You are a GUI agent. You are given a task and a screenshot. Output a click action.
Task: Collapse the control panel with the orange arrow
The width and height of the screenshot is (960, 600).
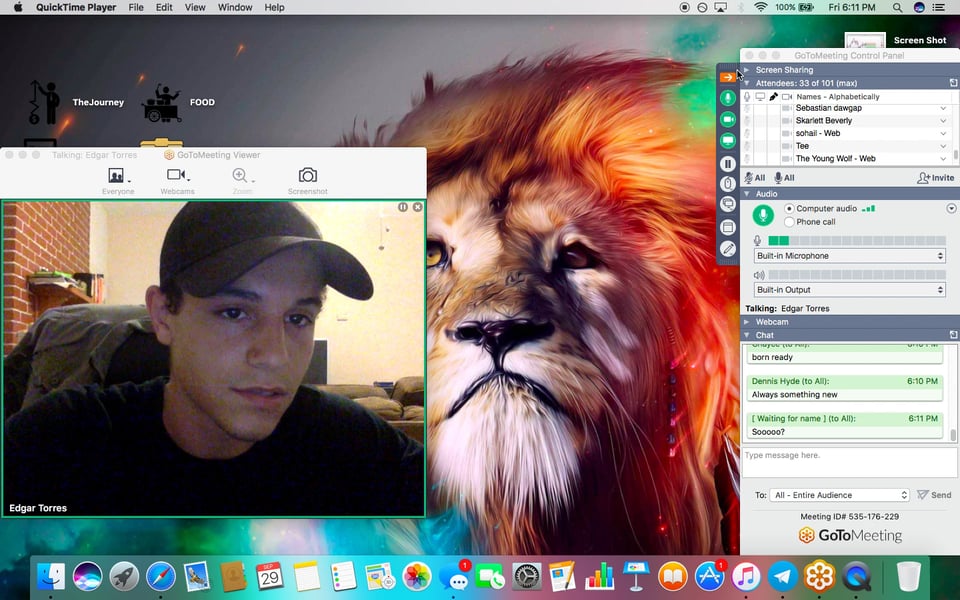(x=727, y=77)
